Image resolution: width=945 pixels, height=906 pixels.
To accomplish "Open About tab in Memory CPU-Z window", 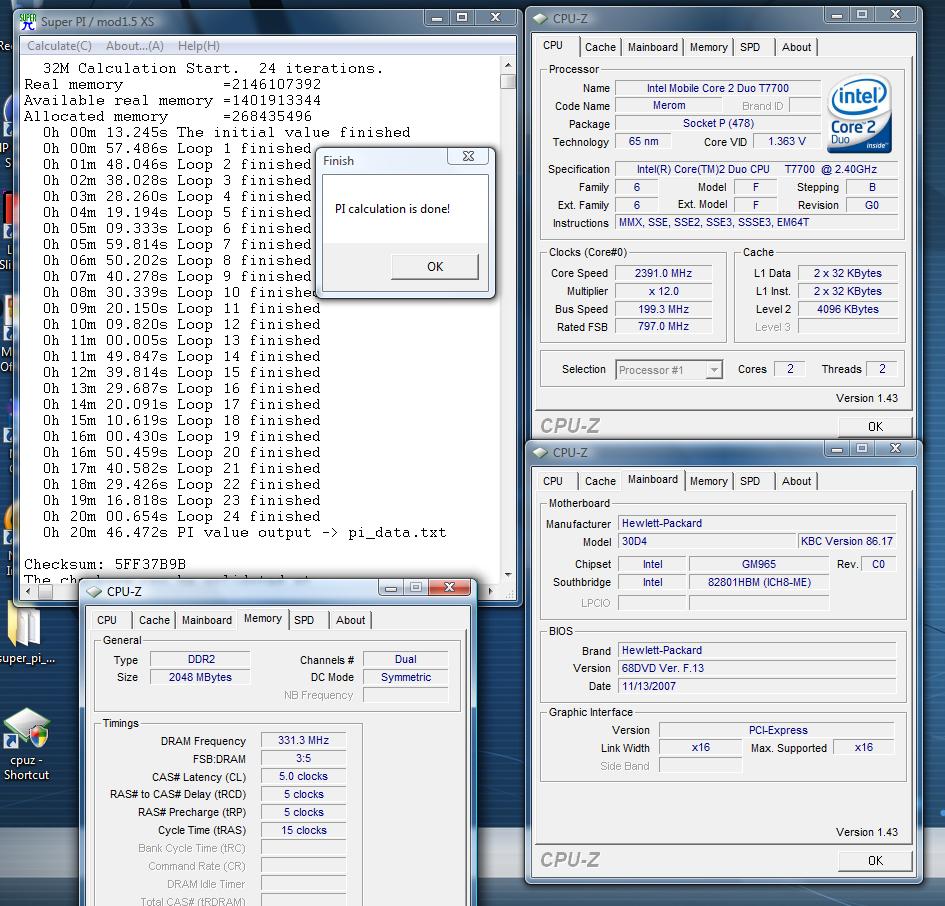I will pos(350,620).
